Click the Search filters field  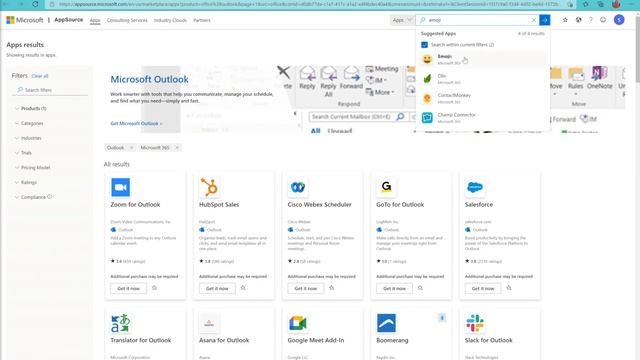(x=50, y=90)
